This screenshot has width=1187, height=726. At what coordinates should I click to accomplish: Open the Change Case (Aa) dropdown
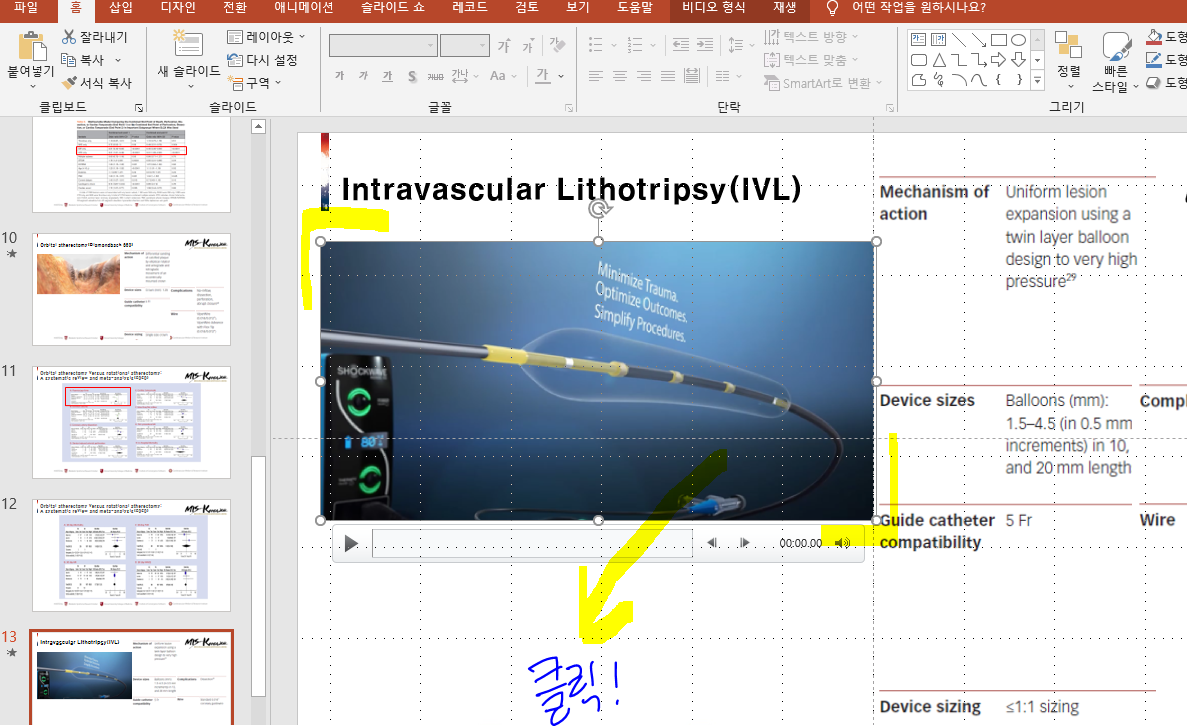503,76
